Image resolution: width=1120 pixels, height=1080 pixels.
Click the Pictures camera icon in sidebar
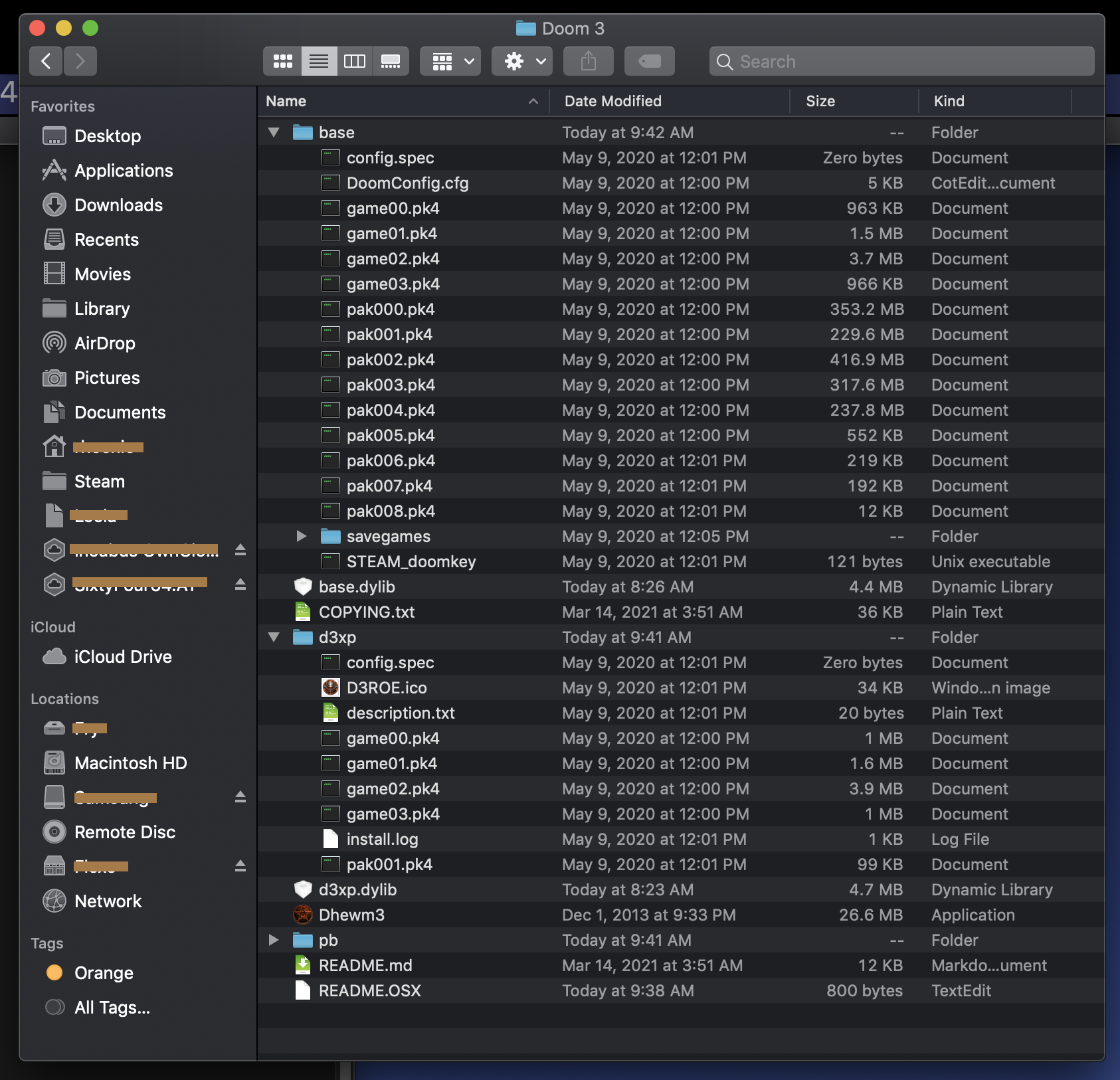point(54,378)
